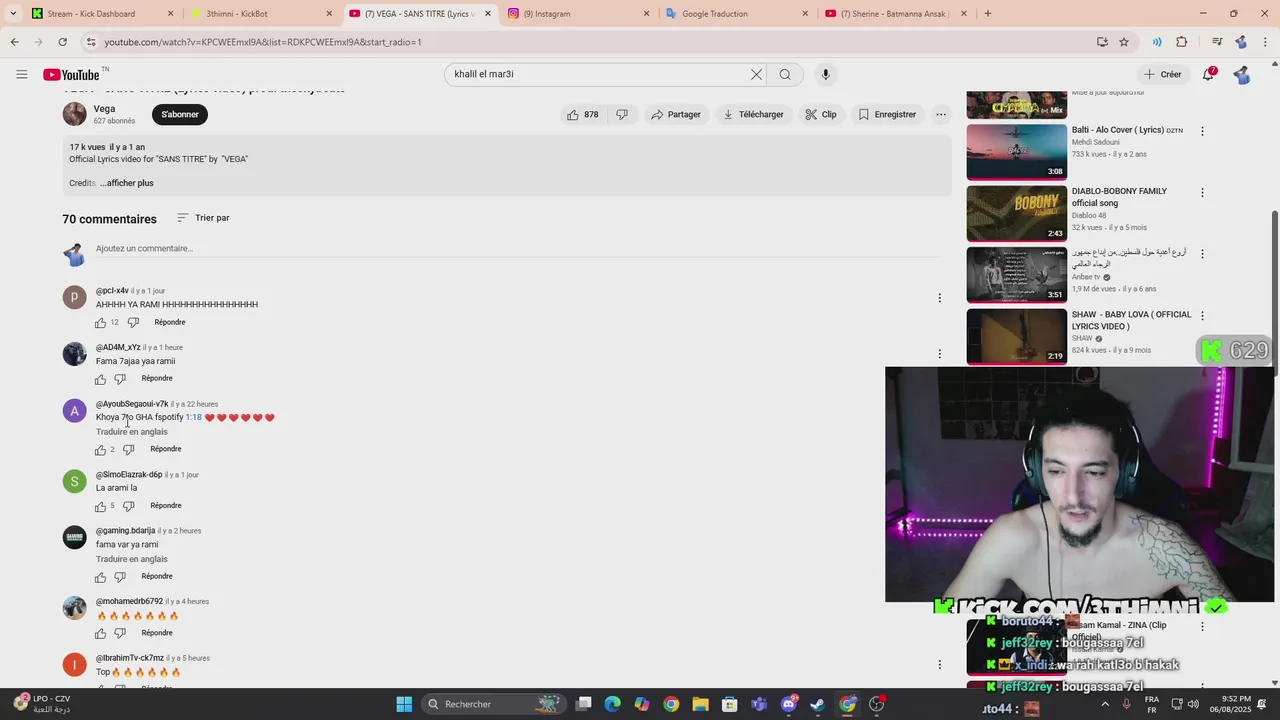Go to the YouTube home logo

72,74
